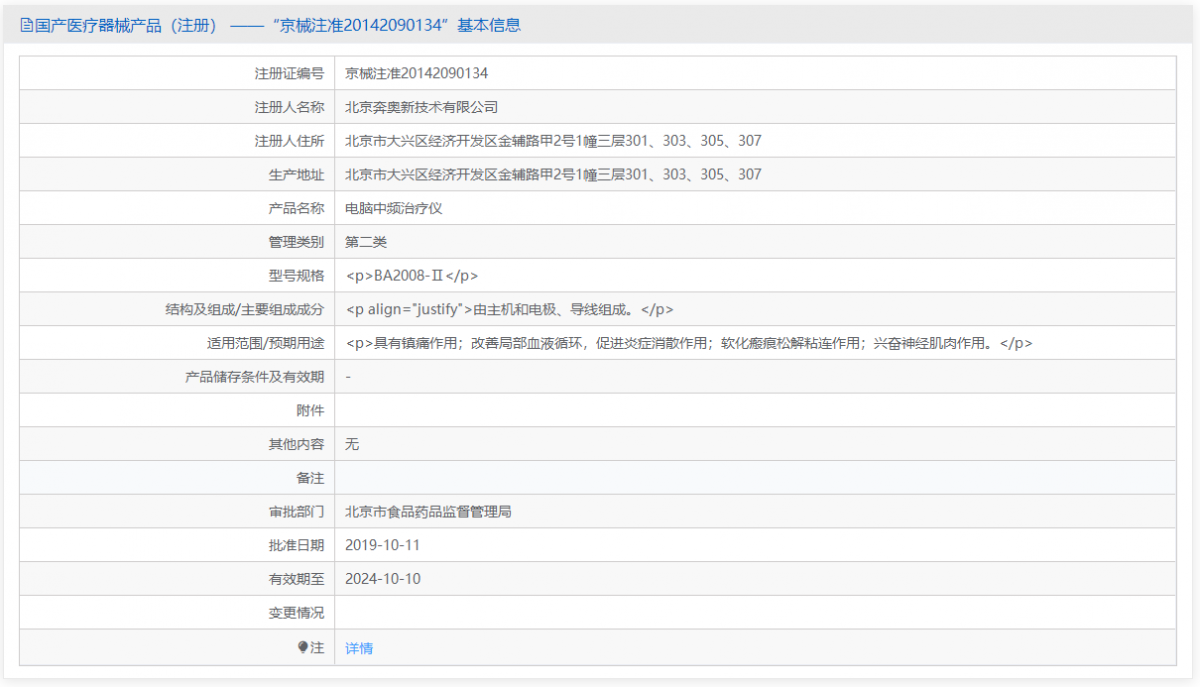Click the 生产地址 row label

click(x=297, y=174)
